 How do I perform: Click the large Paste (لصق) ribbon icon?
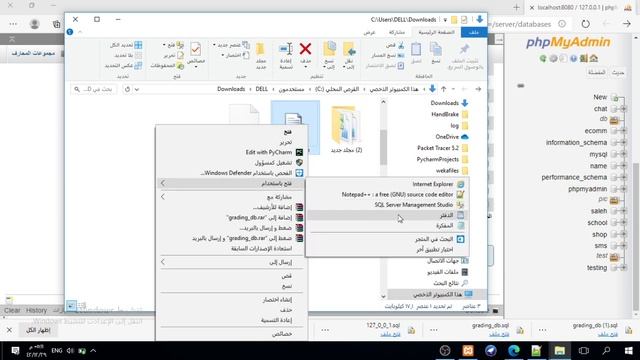416,49
